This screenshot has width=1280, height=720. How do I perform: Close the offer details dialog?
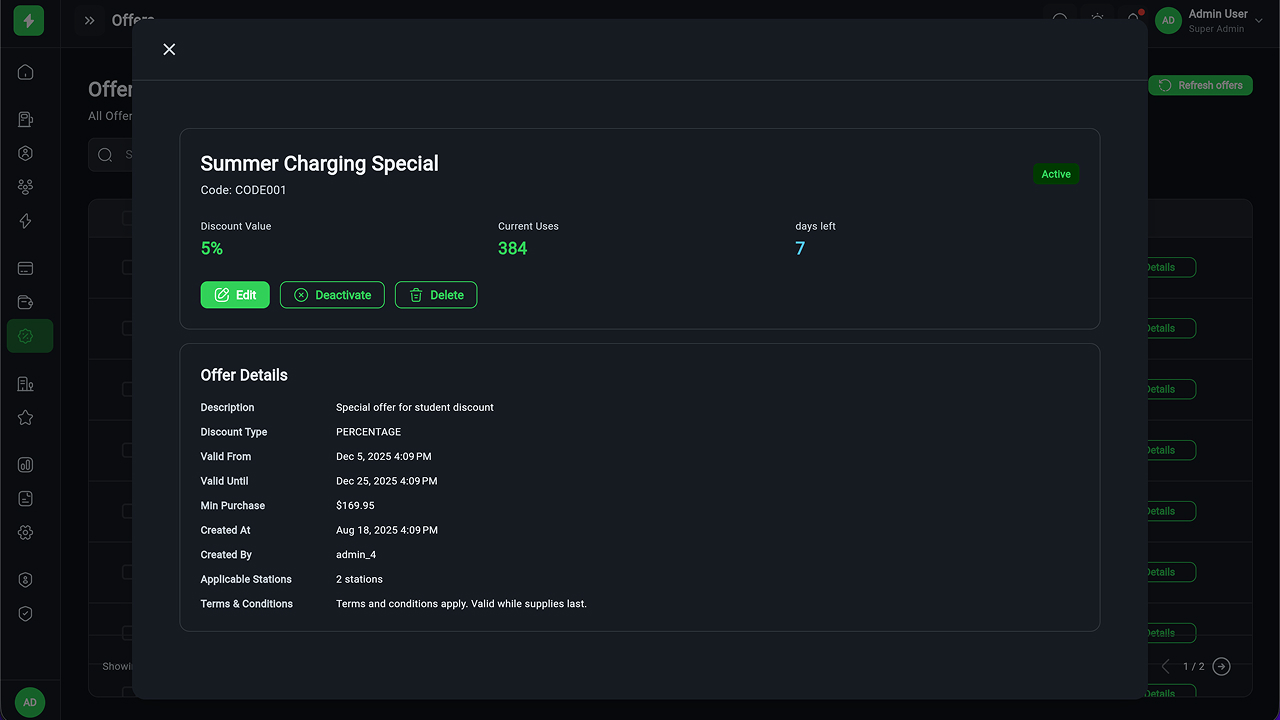pos(169,49)
